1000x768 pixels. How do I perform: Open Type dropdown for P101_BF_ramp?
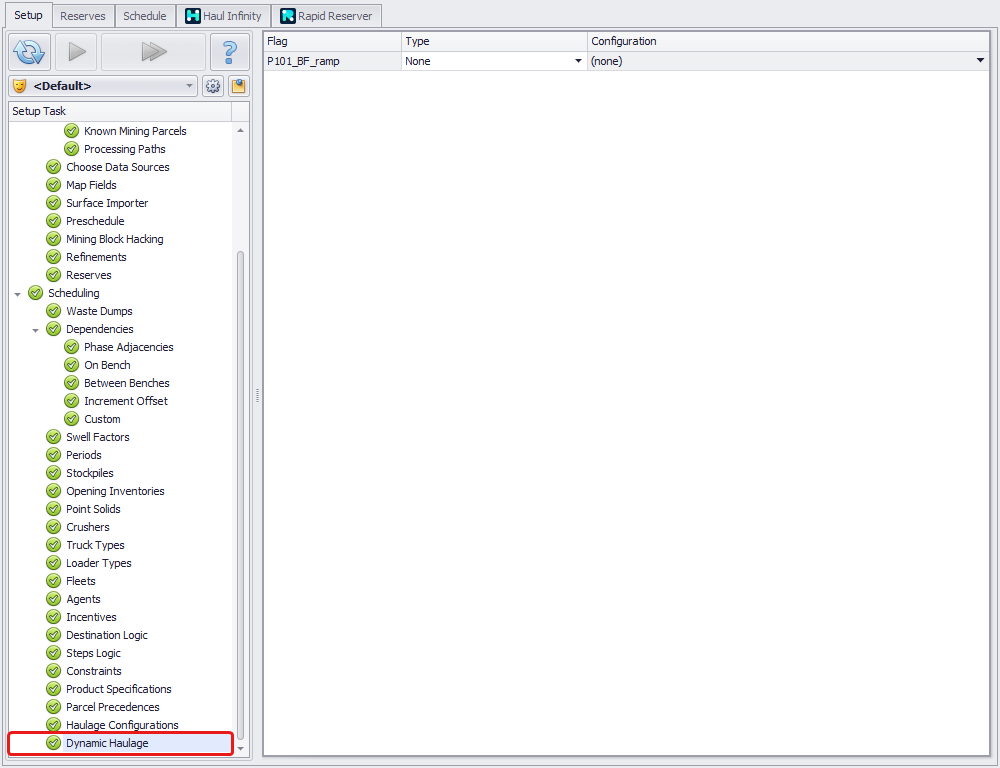pyautogui.click(x=578, y=61)
